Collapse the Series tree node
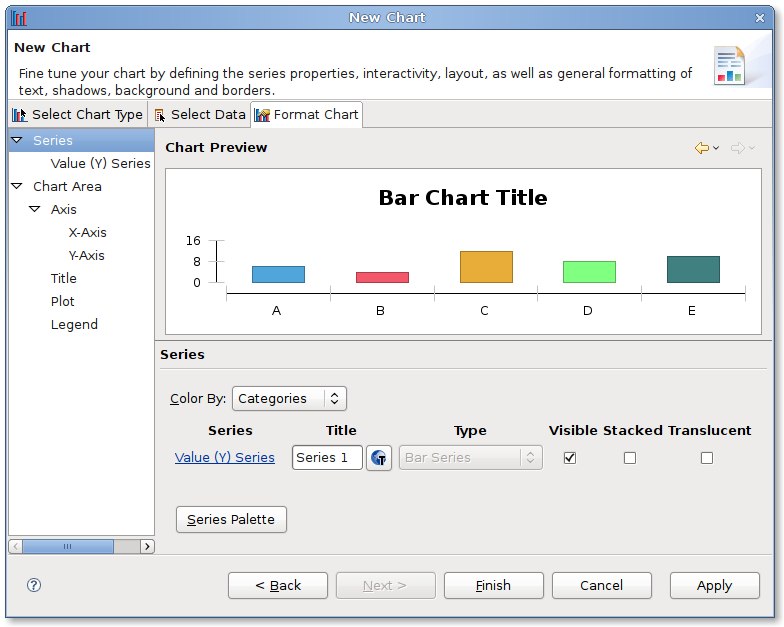Image resolution: width=784 pixels, height=627 pixels. (x=17, y=140)
